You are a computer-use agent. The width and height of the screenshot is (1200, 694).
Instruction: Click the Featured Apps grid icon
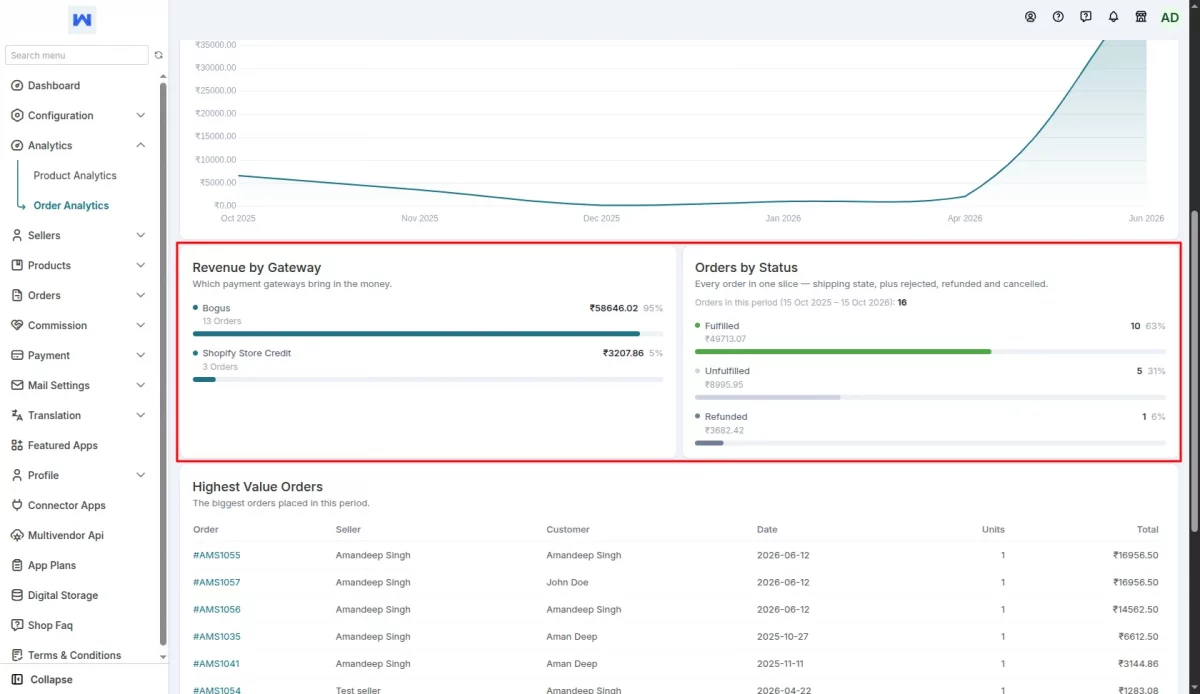[18, 446]
